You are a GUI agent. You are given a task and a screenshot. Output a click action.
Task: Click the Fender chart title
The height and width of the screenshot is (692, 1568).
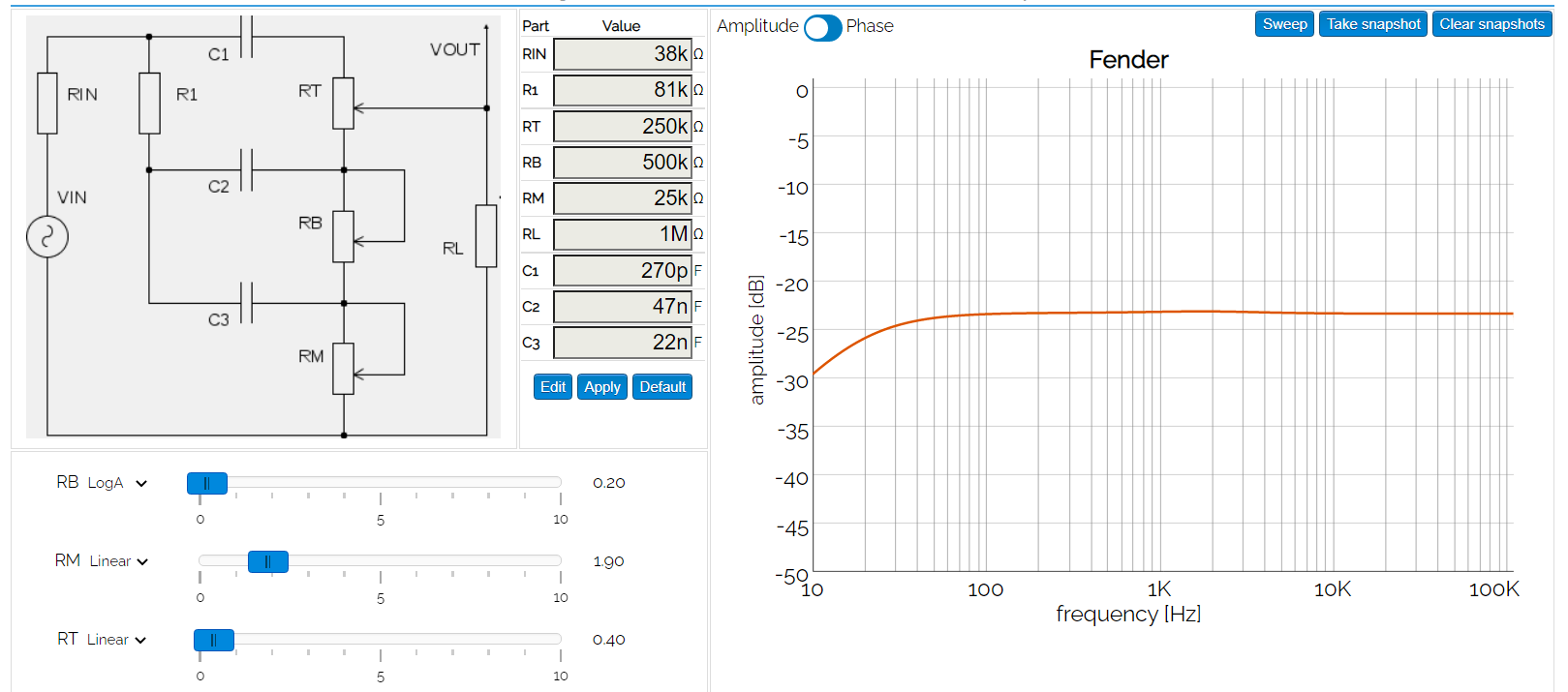pyautogui.click(x=1128, y=60)
